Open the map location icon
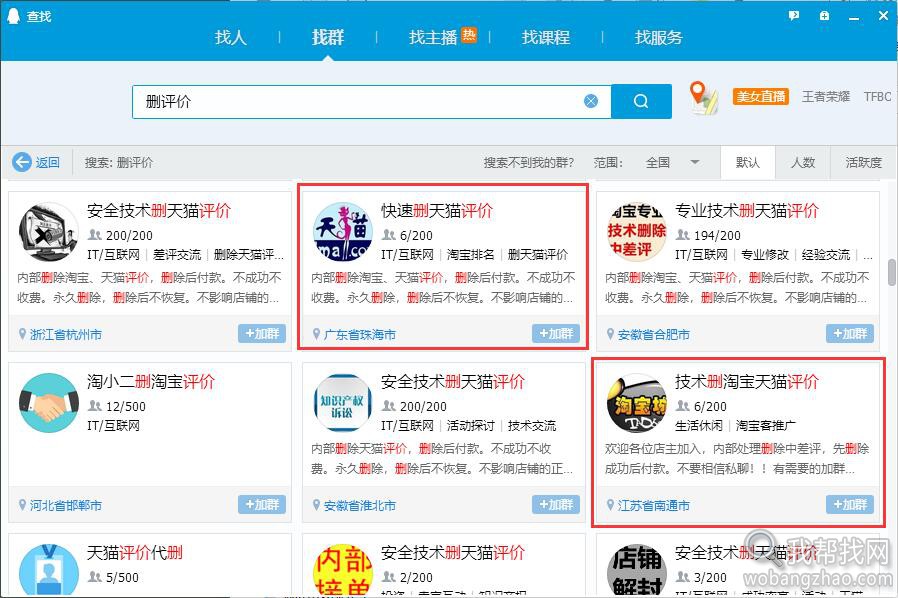This screenshot has height=598, width=898. (703, 98)
